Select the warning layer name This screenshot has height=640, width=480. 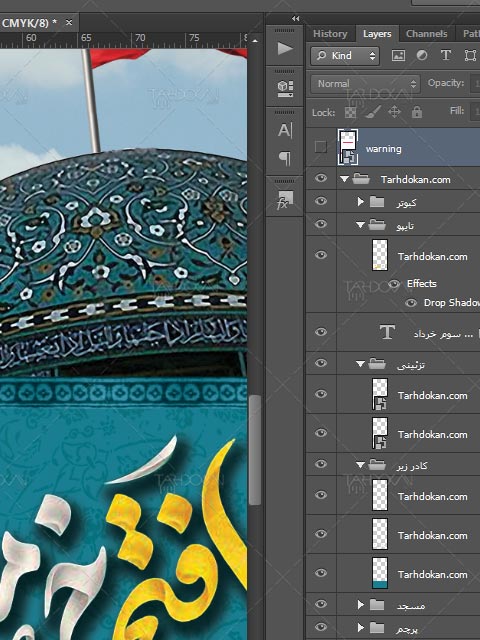point(384,149)
